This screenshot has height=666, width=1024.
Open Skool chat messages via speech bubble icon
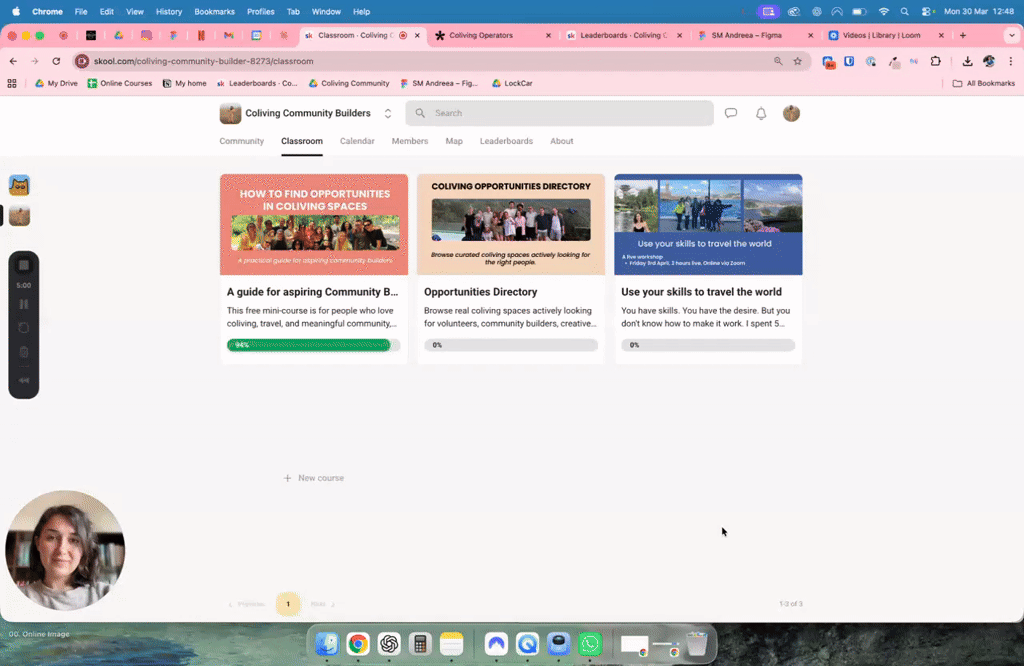(x=731, y=113)
